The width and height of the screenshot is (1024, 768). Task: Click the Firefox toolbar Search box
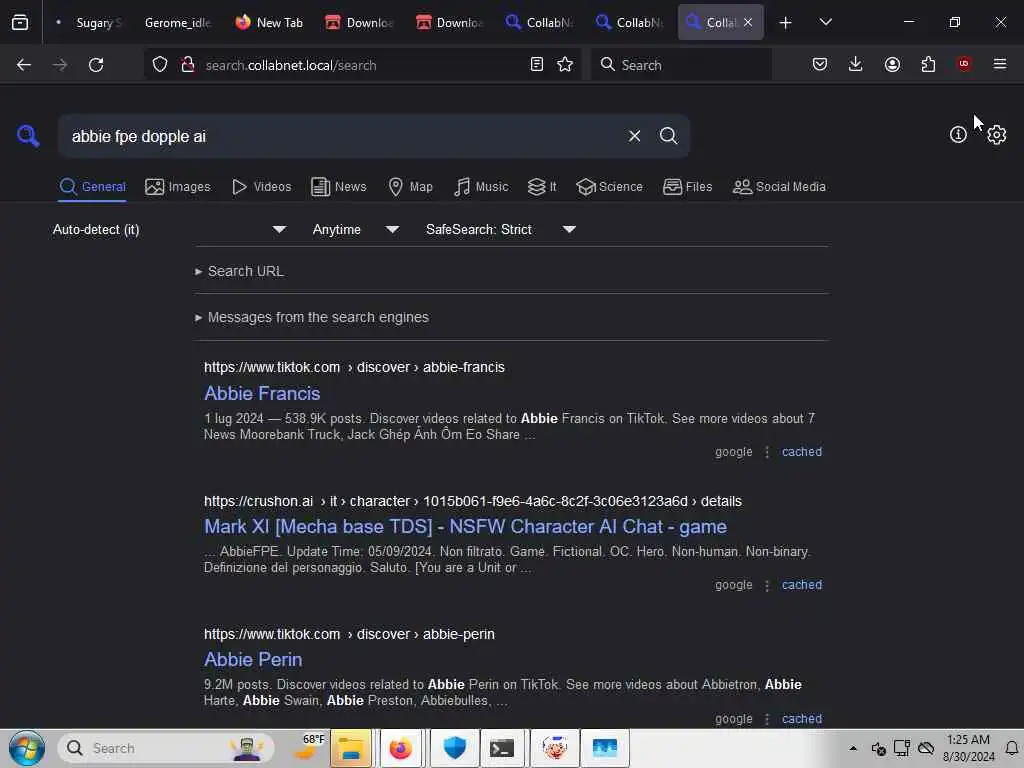click(x=681, y=65)
